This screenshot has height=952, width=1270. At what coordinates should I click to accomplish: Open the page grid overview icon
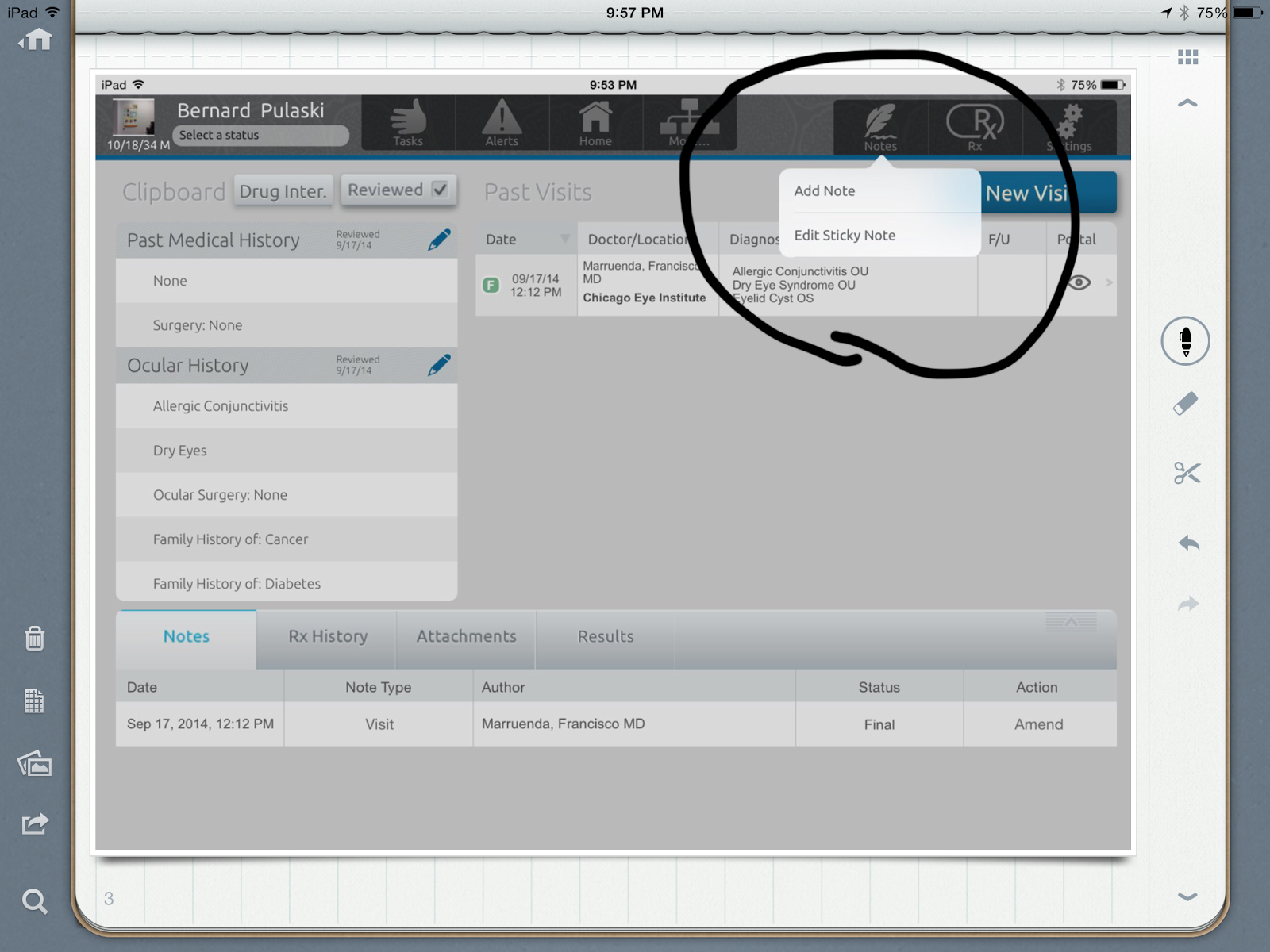(x=1187, y=57)
